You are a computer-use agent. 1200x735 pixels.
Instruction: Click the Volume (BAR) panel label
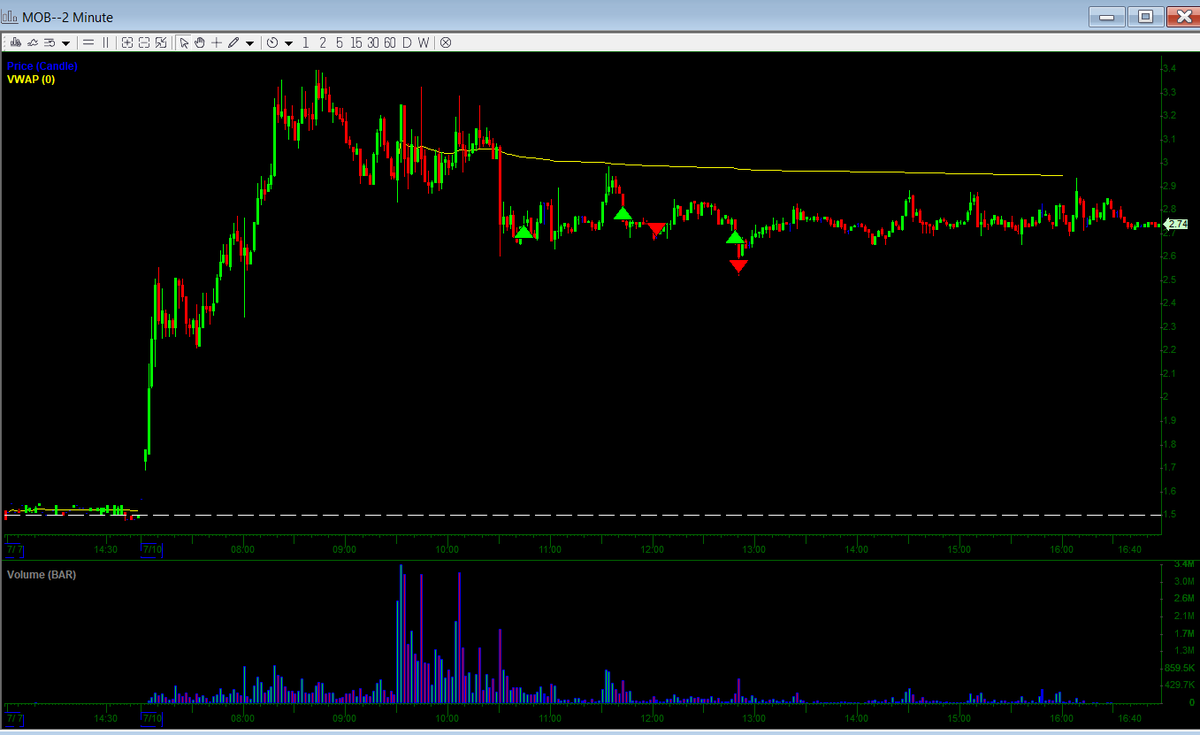click(x=41, y=575)
